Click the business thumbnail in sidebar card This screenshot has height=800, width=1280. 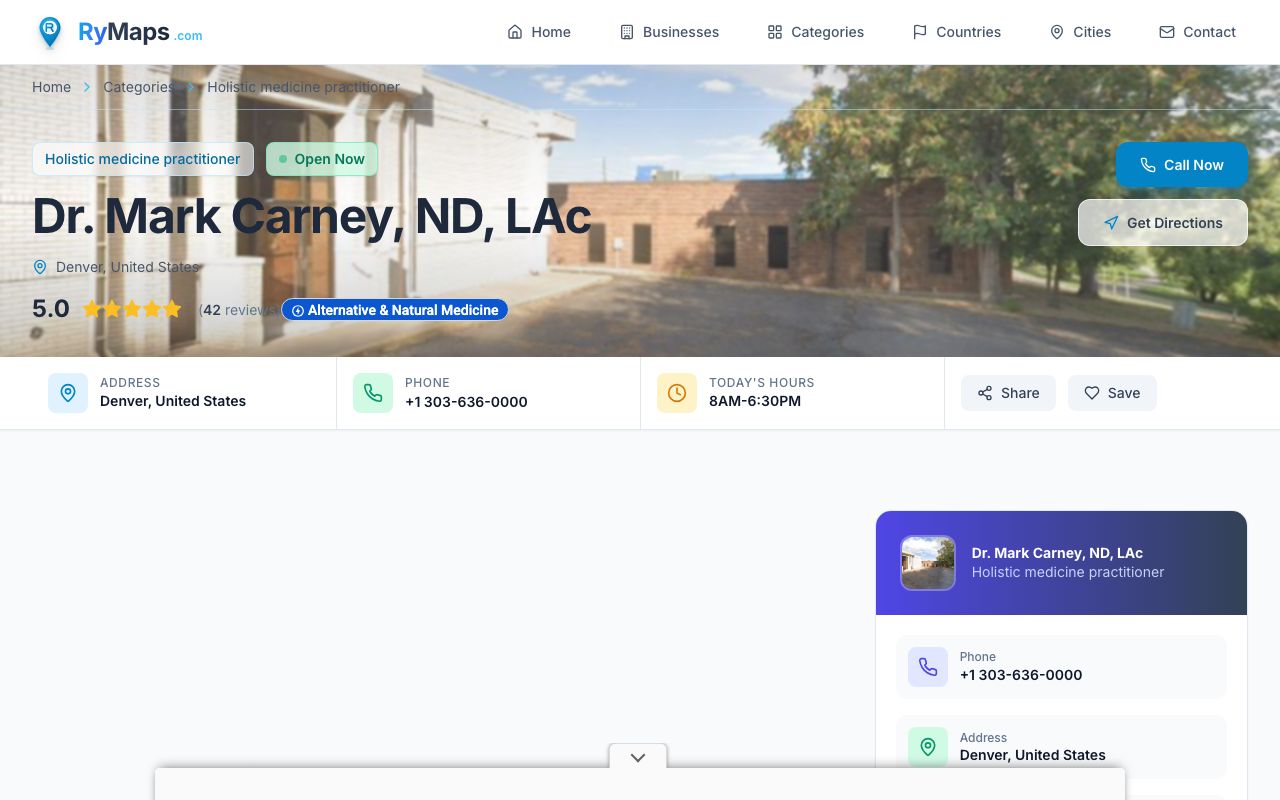pyautogui.click(x=928, y=563)
